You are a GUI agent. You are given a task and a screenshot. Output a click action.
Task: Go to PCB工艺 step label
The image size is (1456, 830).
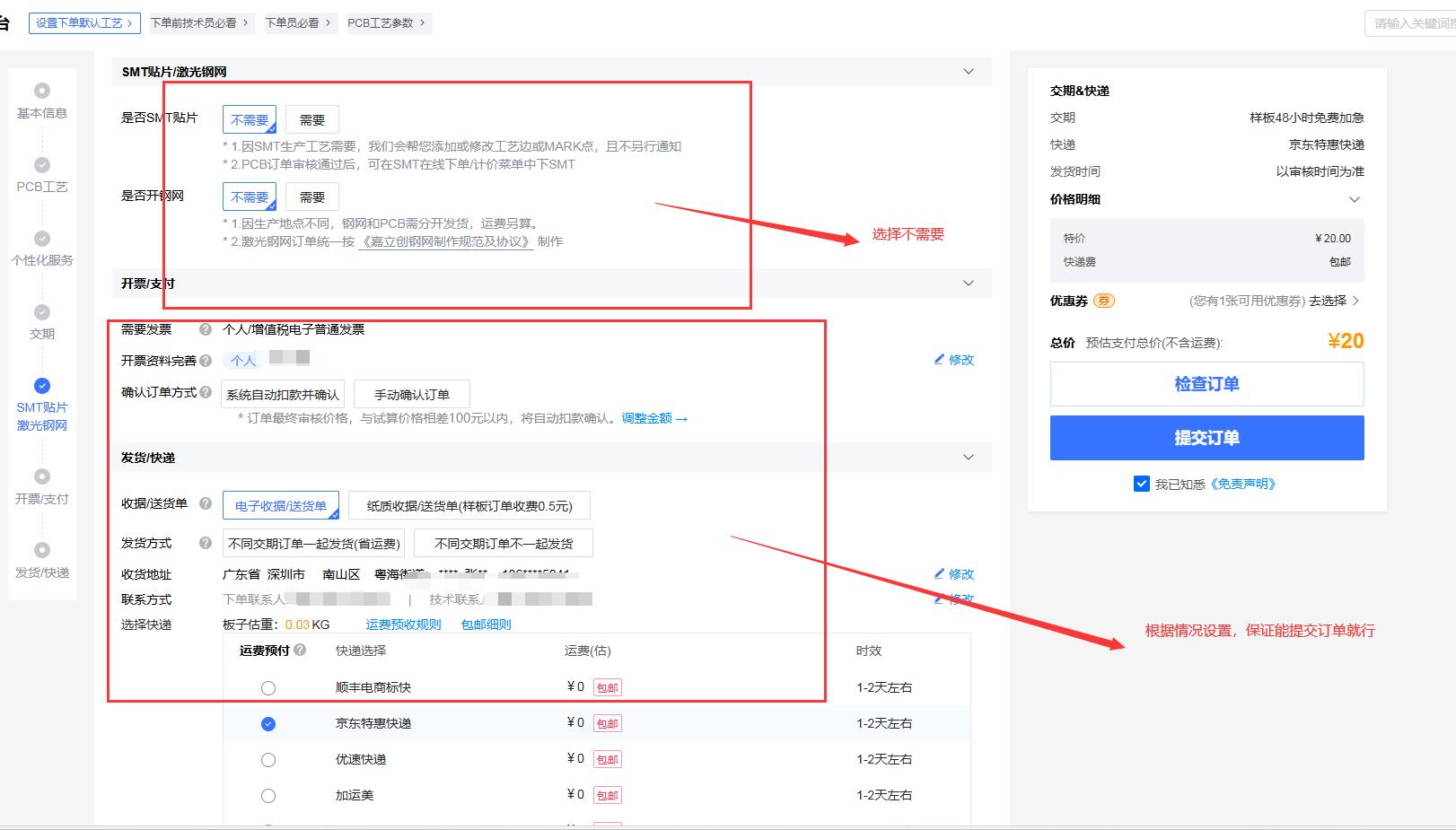click(x=42, y=187)
